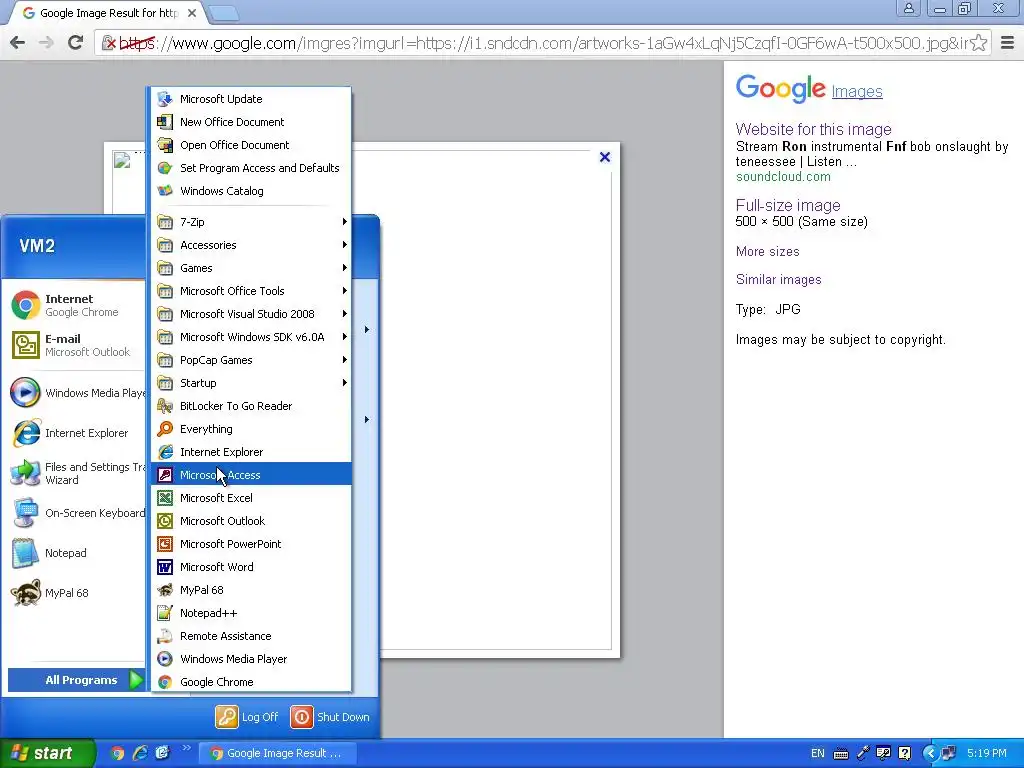Launch Microsoft Excel from the programs list
This screenshot has width=1024, height=768.
pos(251,498)
